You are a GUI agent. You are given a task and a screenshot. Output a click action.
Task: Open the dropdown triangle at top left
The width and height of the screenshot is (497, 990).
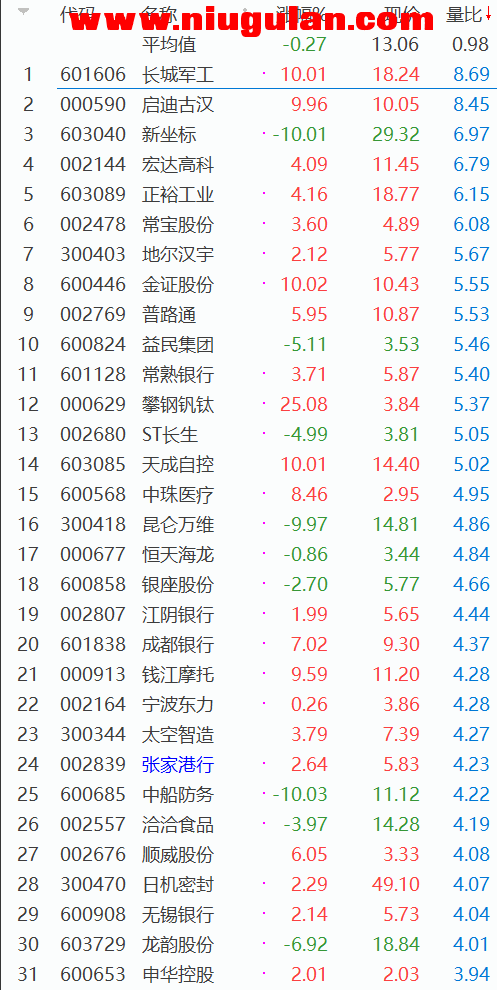[x=23, y=13]
